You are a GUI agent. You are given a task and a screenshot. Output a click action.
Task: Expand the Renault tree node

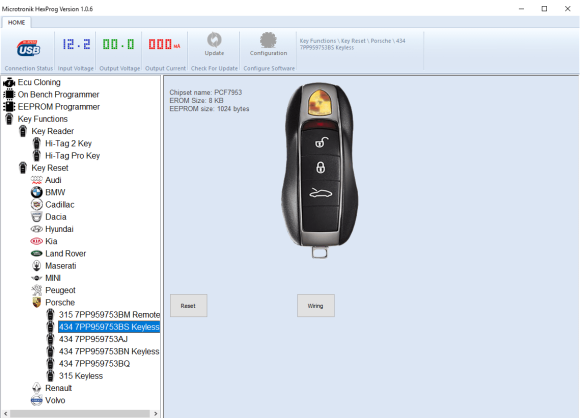(58, 388)
